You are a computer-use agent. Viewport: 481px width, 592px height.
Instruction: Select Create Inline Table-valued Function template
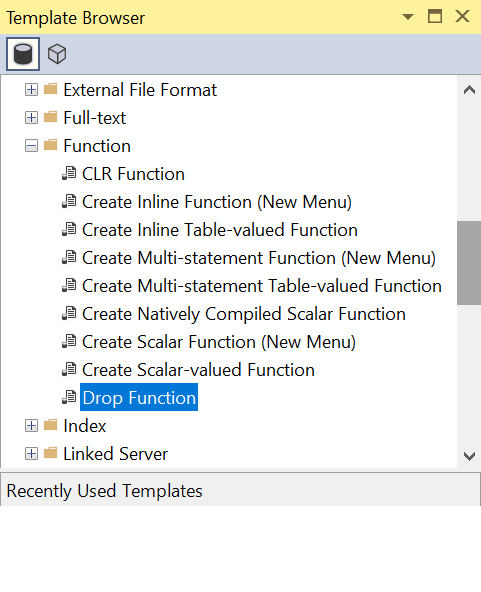(220, 230)
